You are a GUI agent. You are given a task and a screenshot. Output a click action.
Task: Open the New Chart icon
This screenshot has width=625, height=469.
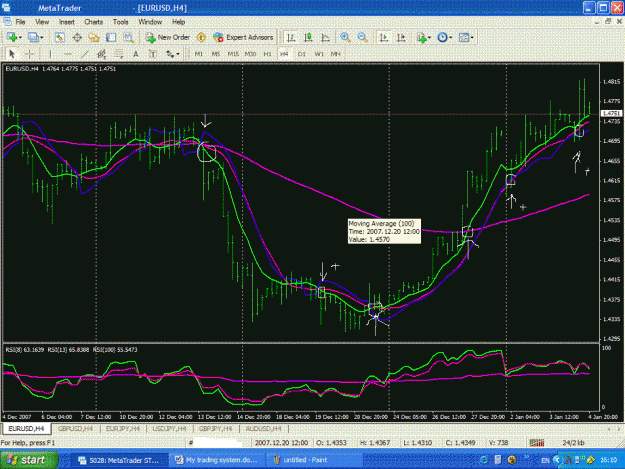[x=12, y=37]
